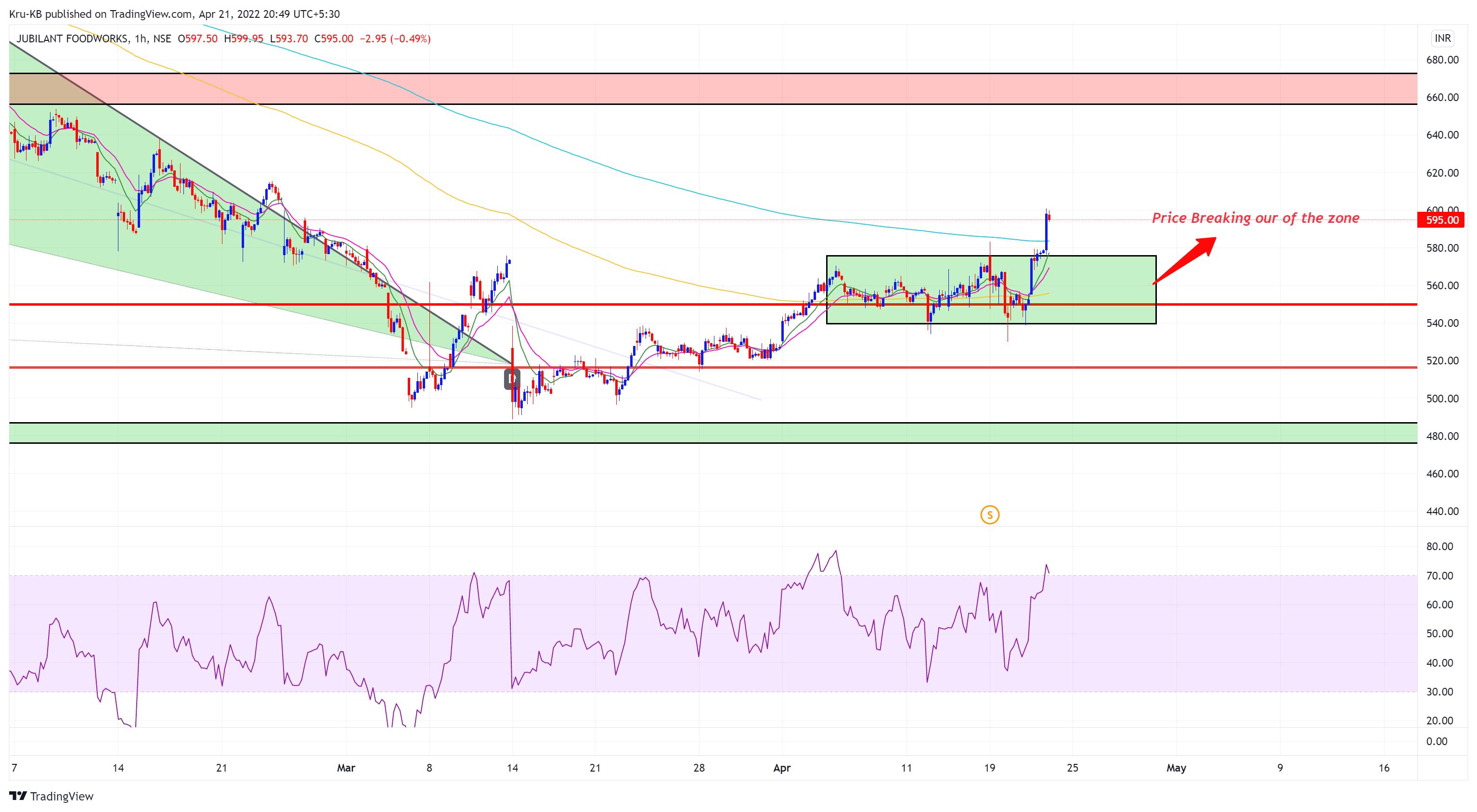
Task: Click the 595.00 current price tag
Action: tap(1441, 220)
